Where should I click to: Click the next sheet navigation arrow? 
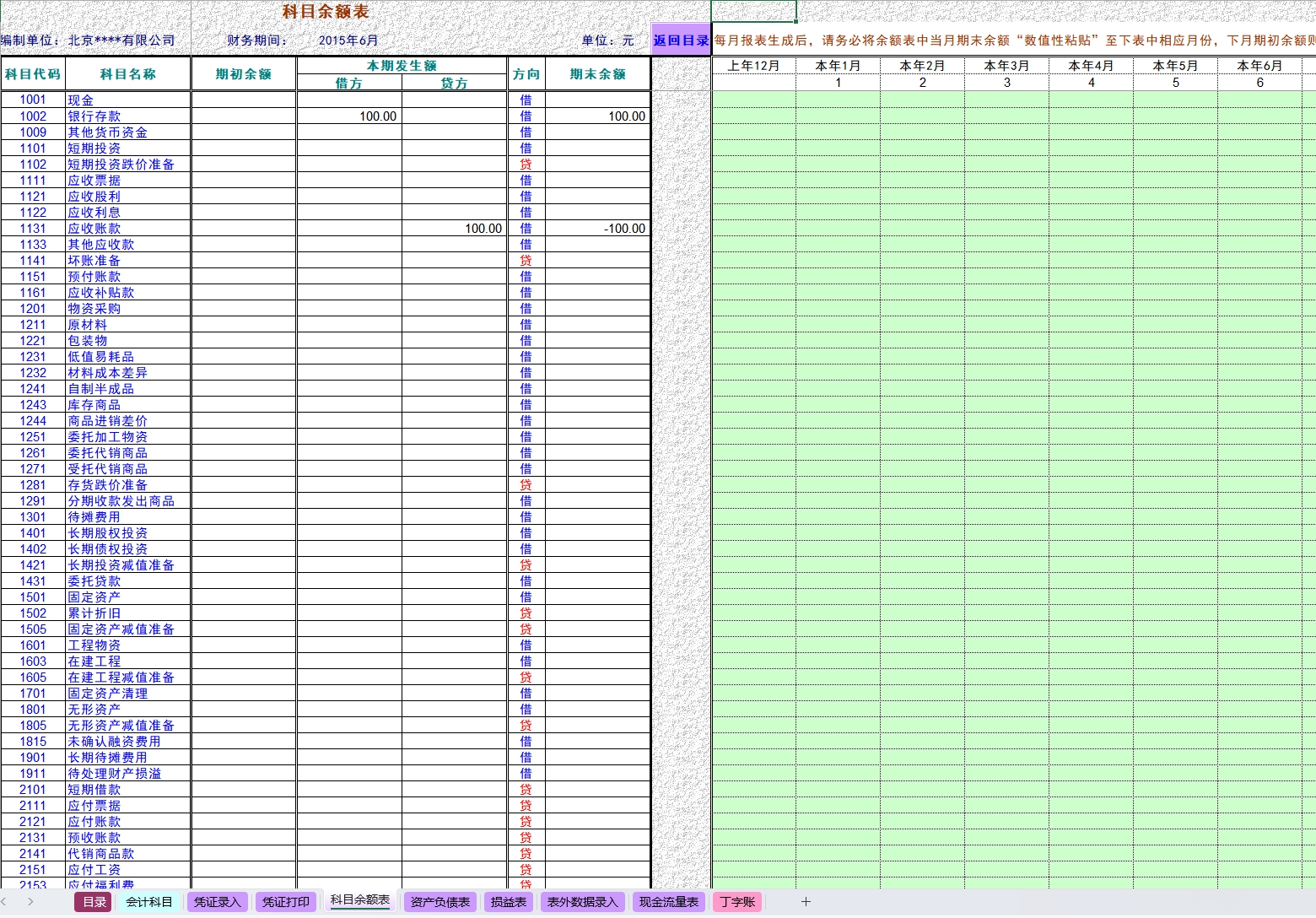30,902
